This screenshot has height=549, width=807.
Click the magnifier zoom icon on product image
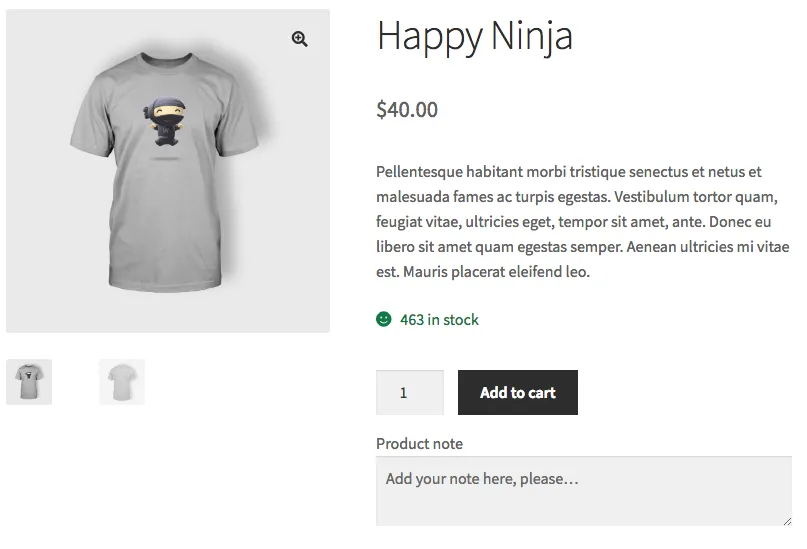click(x=299, y=39)
